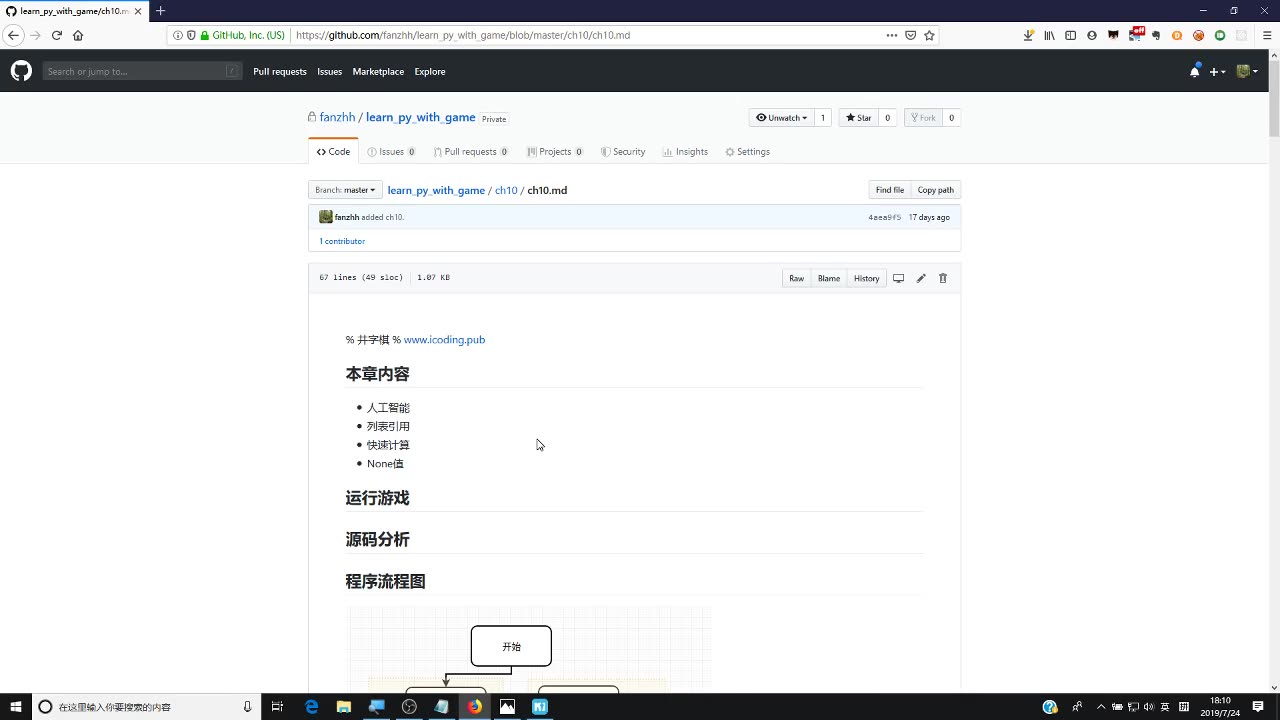Screen dimensions: 1280x720
Task: Open the Branch: master dropdown
Action: (344, 189)
